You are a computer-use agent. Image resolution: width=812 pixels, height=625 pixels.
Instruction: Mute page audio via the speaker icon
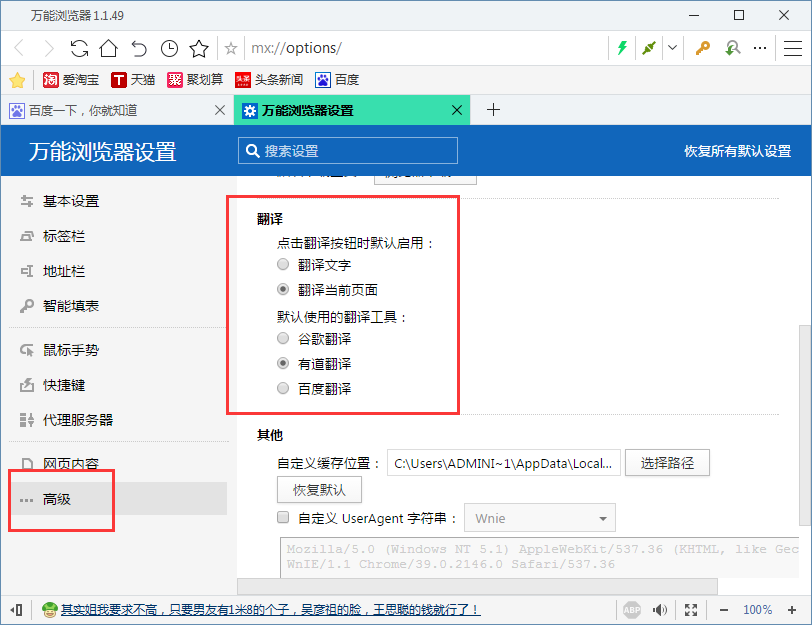tap(658, 608)
